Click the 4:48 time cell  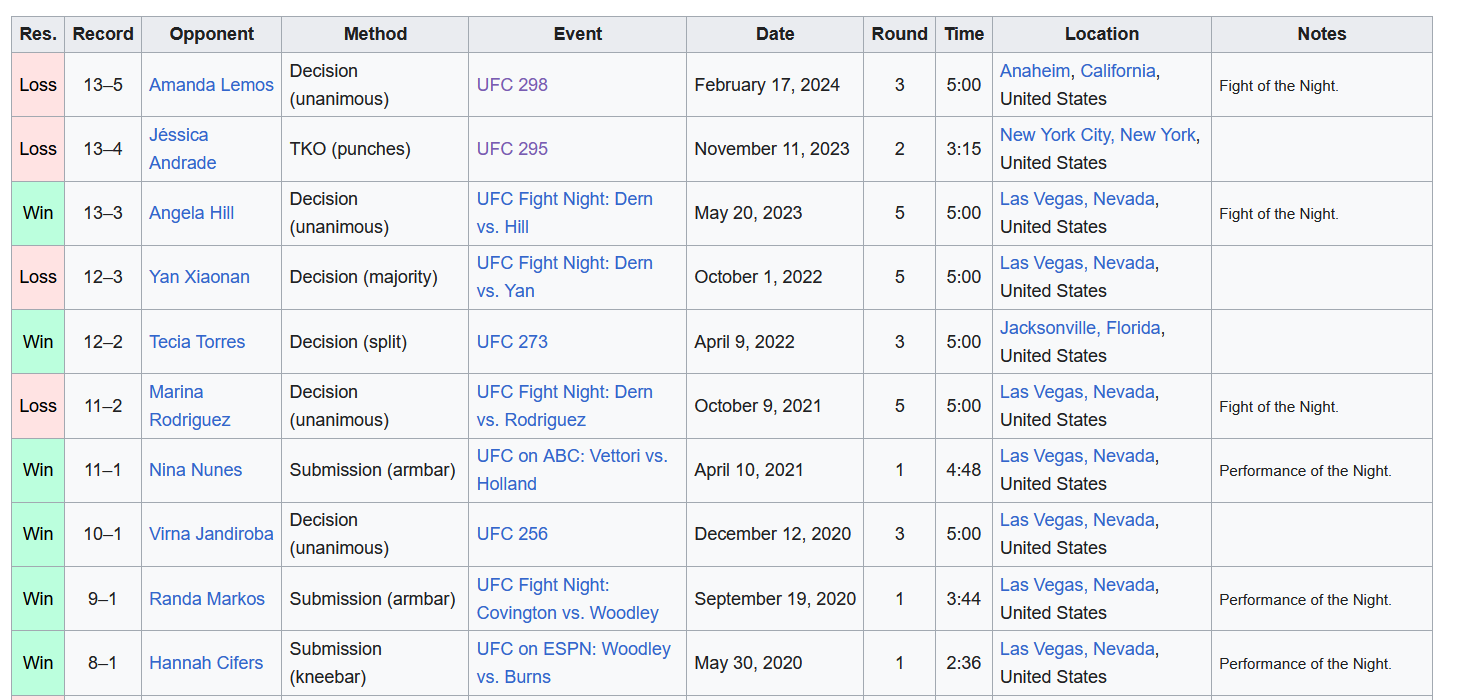(x=964, y=470)
